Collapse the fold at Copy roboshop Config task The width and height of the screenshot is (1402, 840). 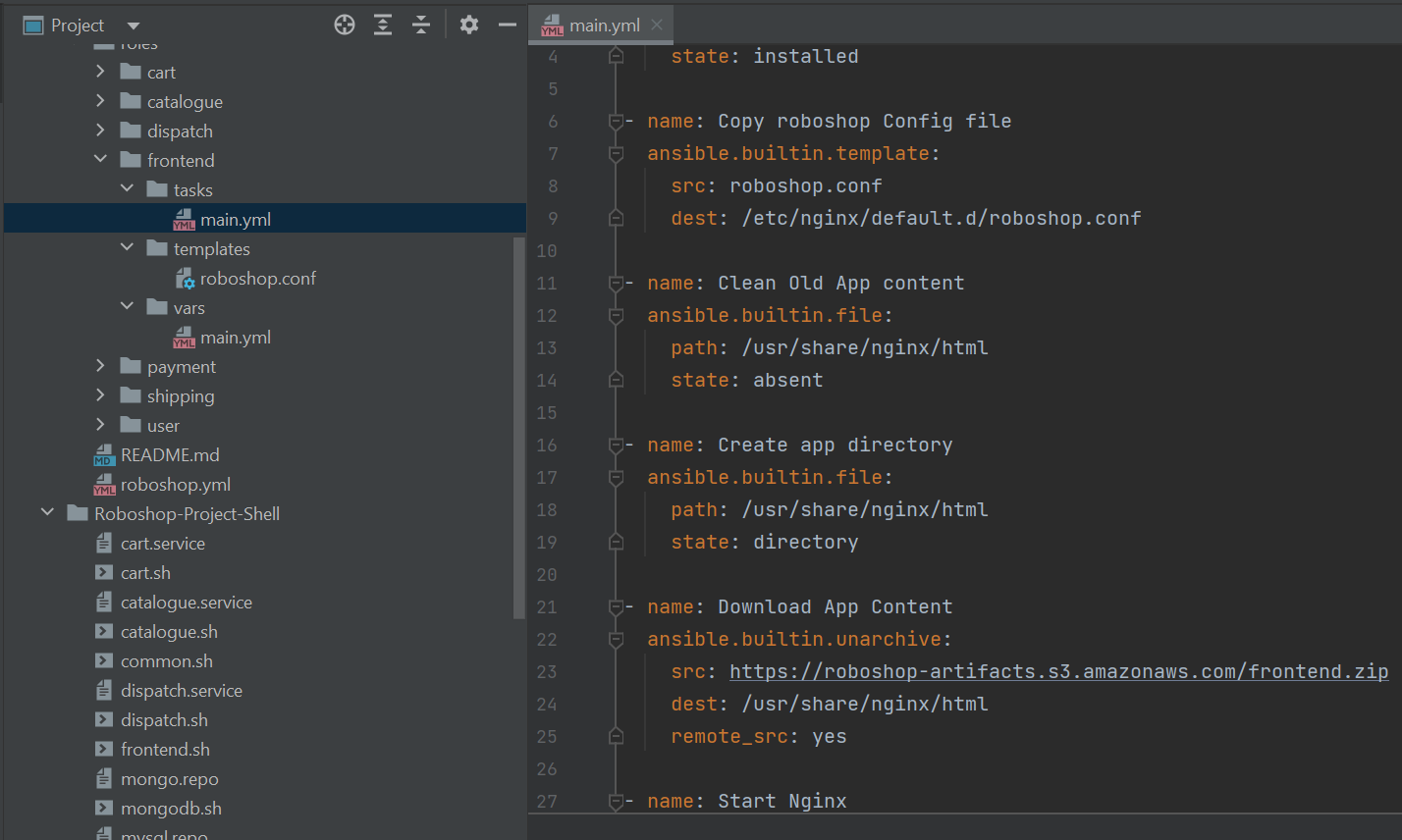click(616, 121)
